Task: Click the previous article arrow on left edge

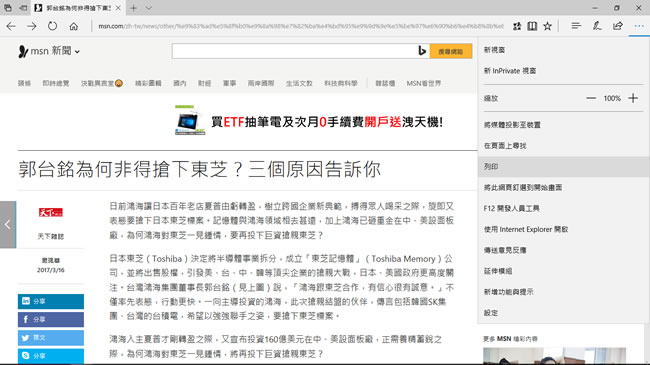Action: [x=8, y=225]
